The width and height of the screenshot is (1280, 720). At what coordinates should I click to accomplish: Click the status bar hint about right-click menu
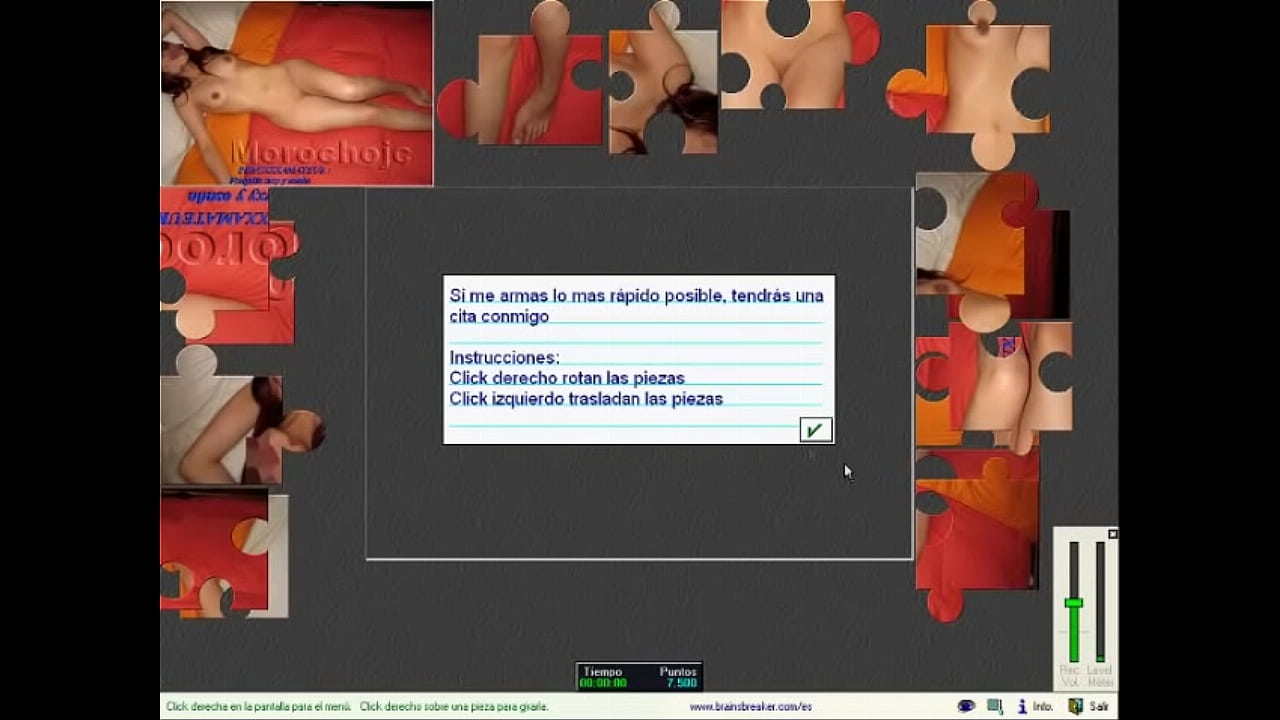pyautogui.click(x=258, y=706)
